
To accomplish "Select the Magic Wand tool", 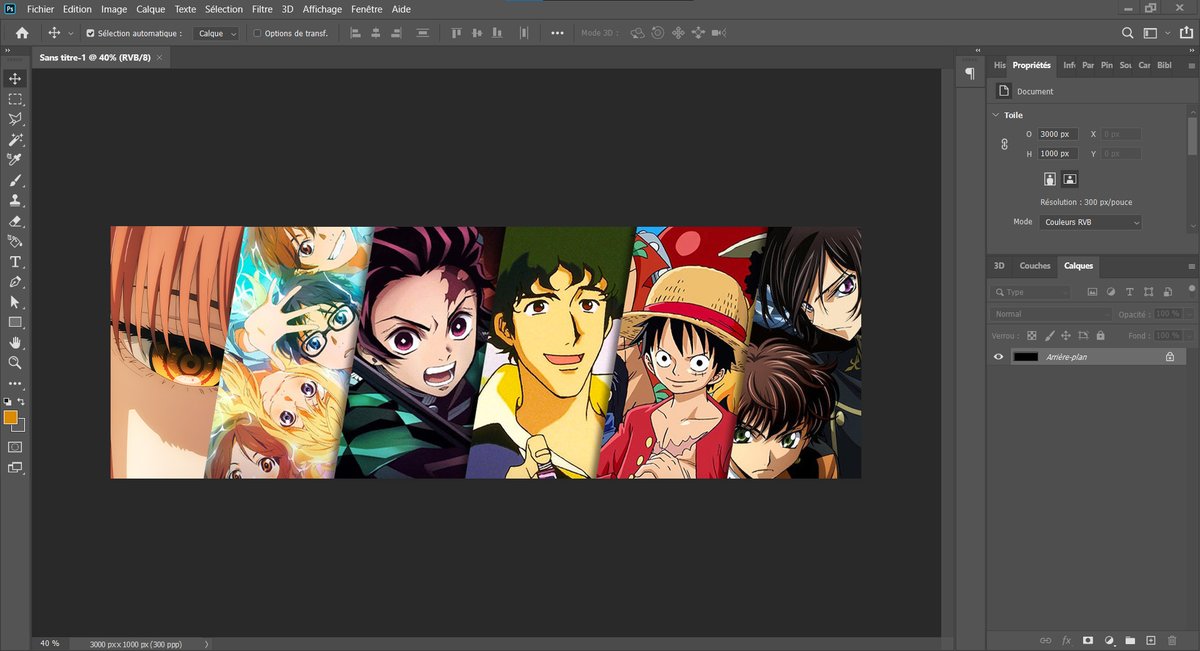I will click(15, 140).
